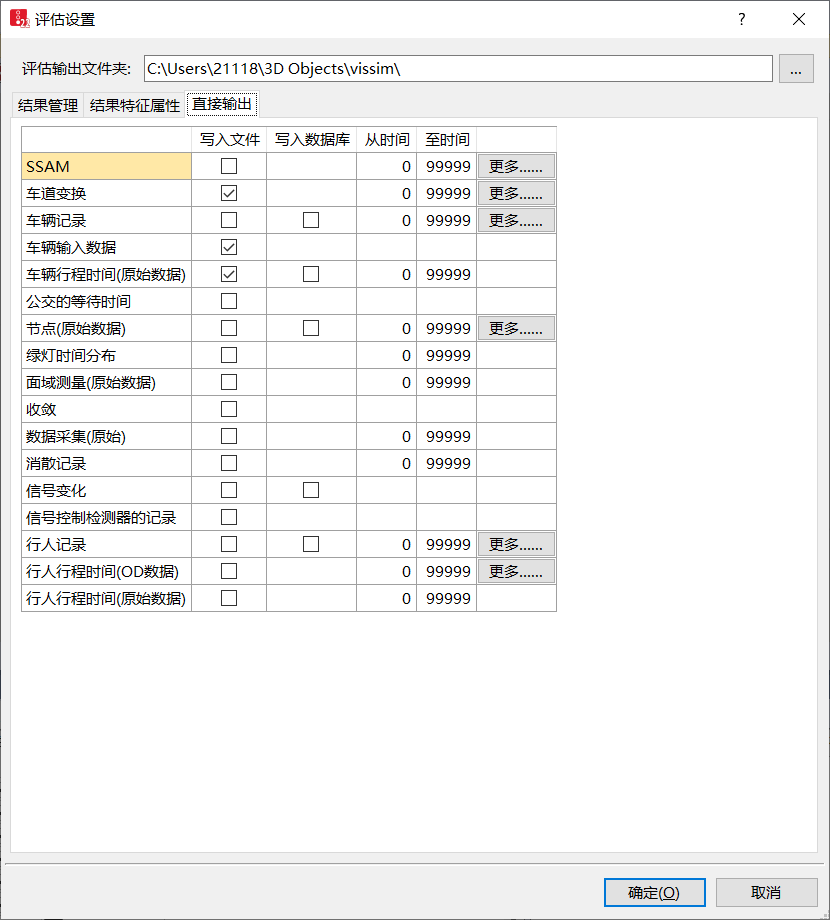Check 写入文件 for 绿灯时间分布
The height and width of the screenshot is (920, 830).
click(x=228, y=354)
